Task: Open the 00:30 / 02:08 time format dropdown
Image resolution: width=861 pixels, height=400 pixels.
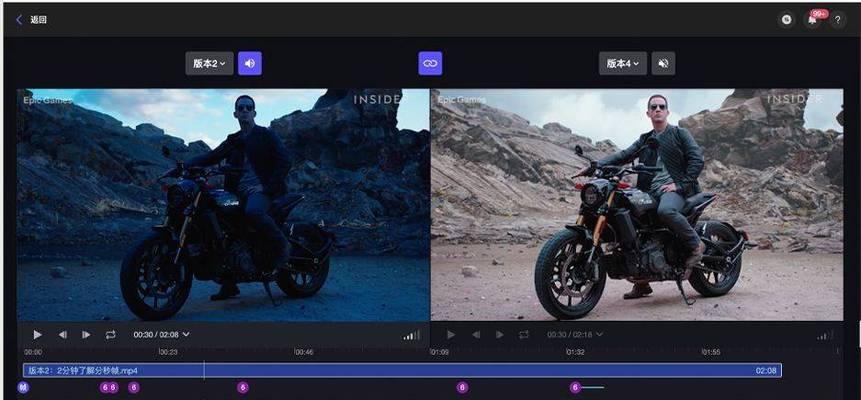Action: pos(161,334)
